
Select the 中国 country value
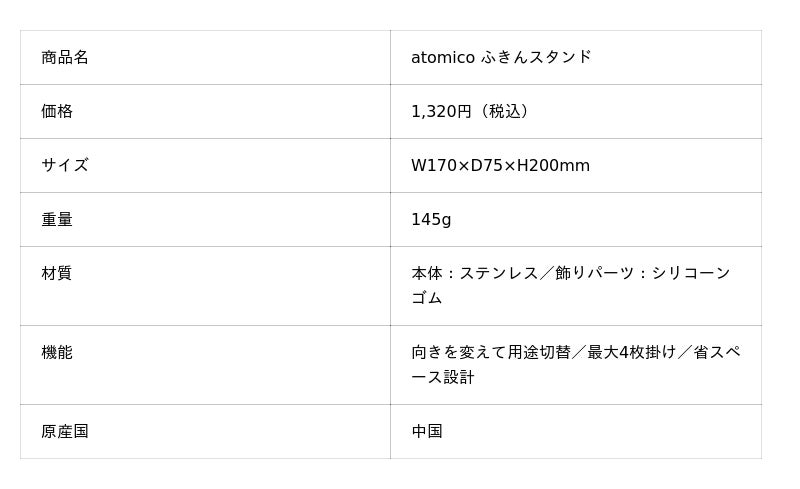(427, 431)
